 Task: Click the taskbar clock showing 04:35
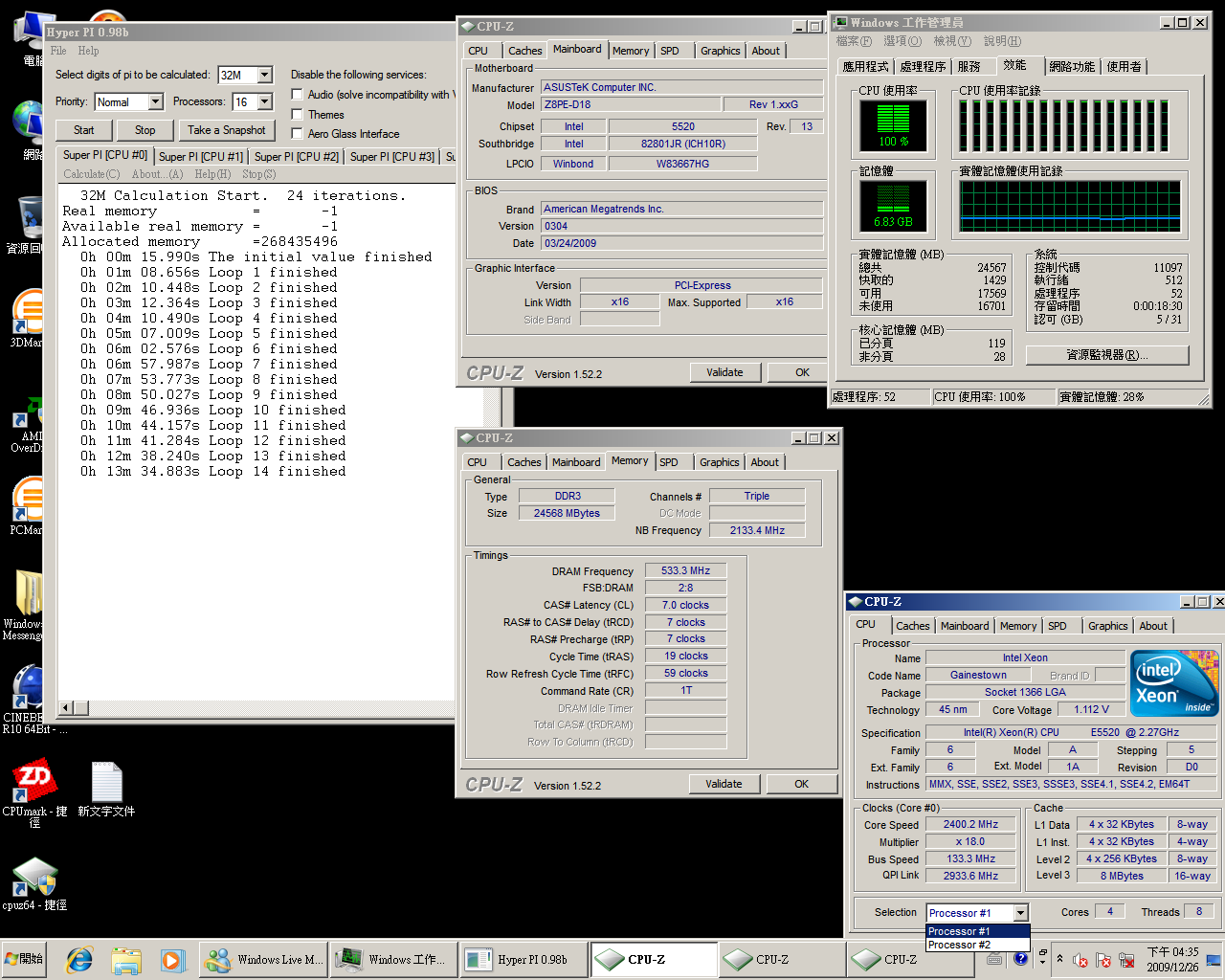point(1172,959)
